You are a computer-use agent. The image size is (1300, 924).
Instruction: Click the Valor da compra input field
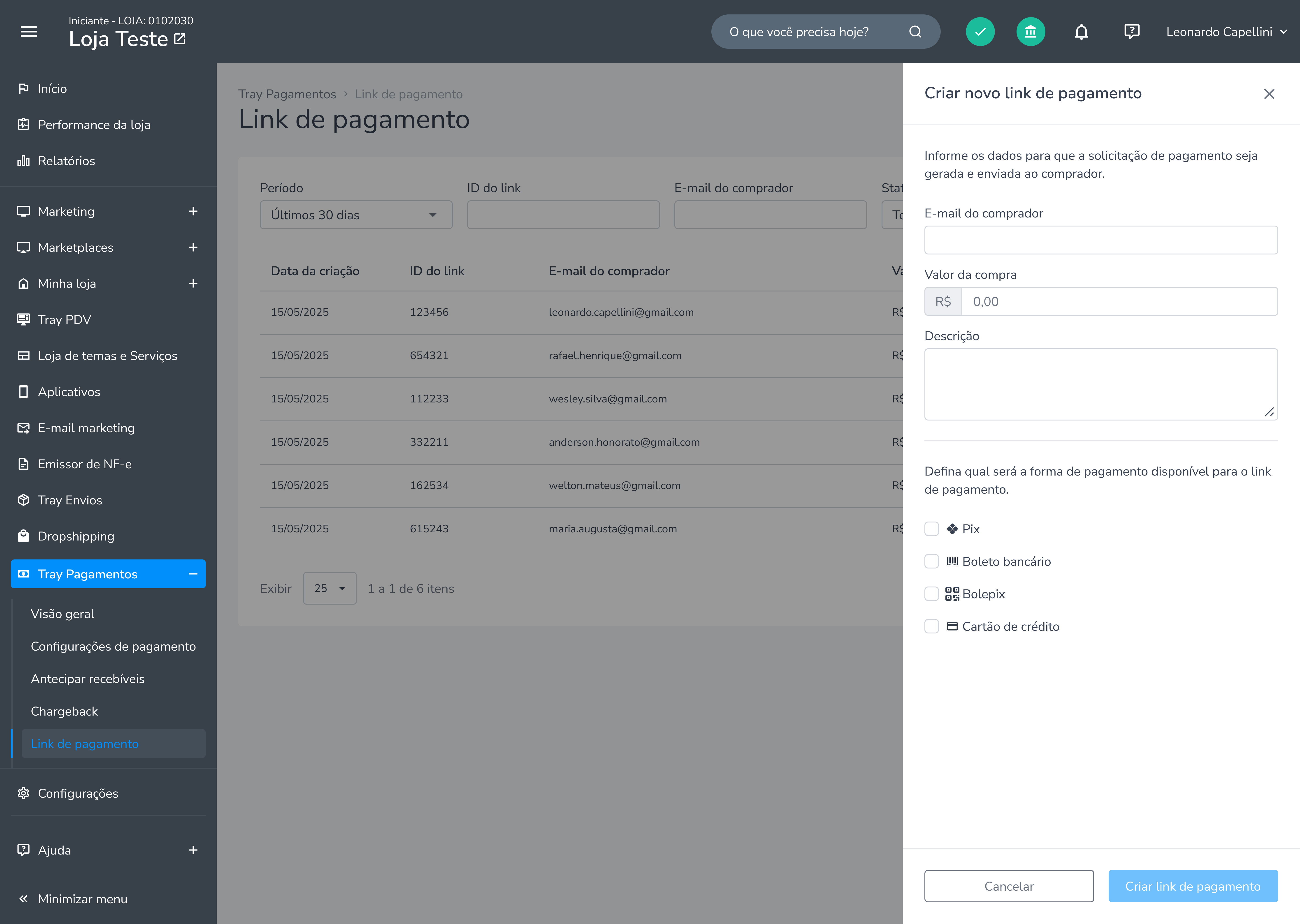1119,302
